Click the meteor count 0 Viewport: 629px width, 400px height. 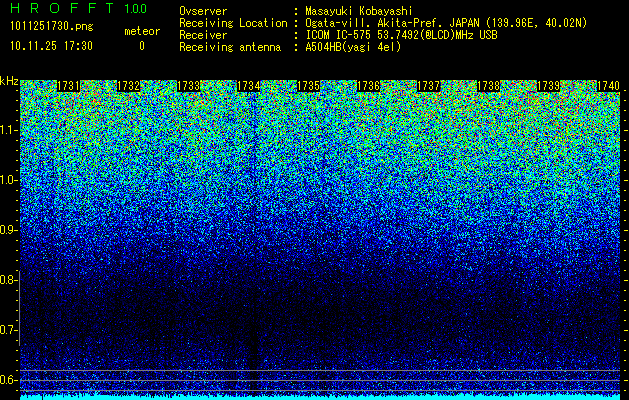click(142, 46)
